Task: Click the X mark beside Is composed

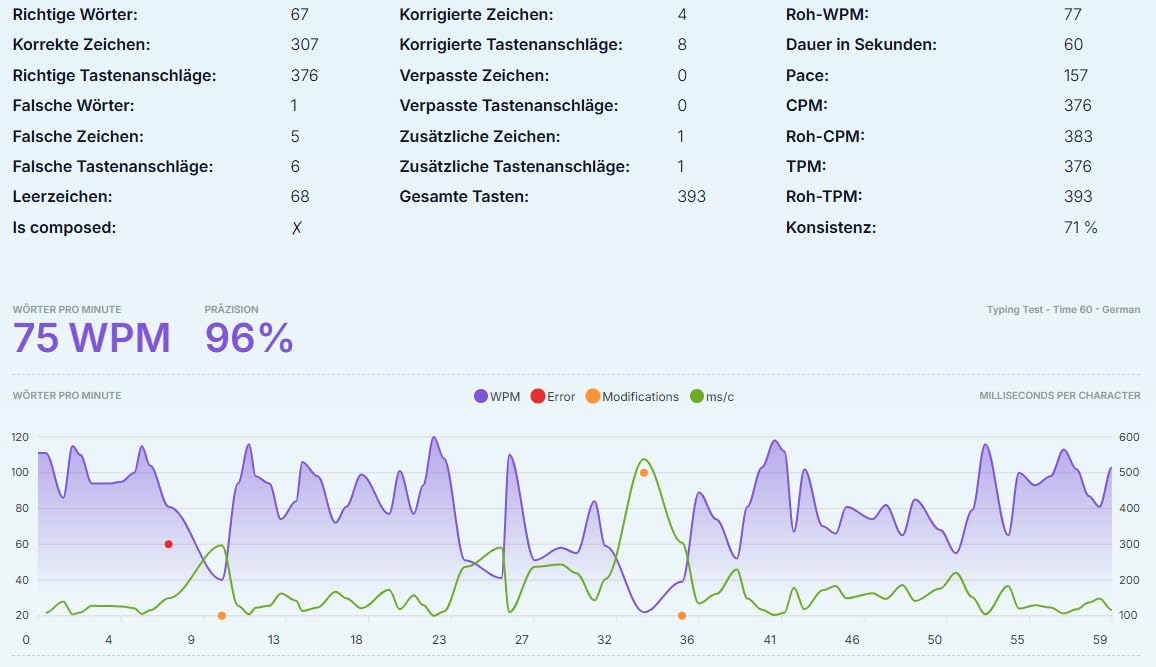Action: [296, 228]
